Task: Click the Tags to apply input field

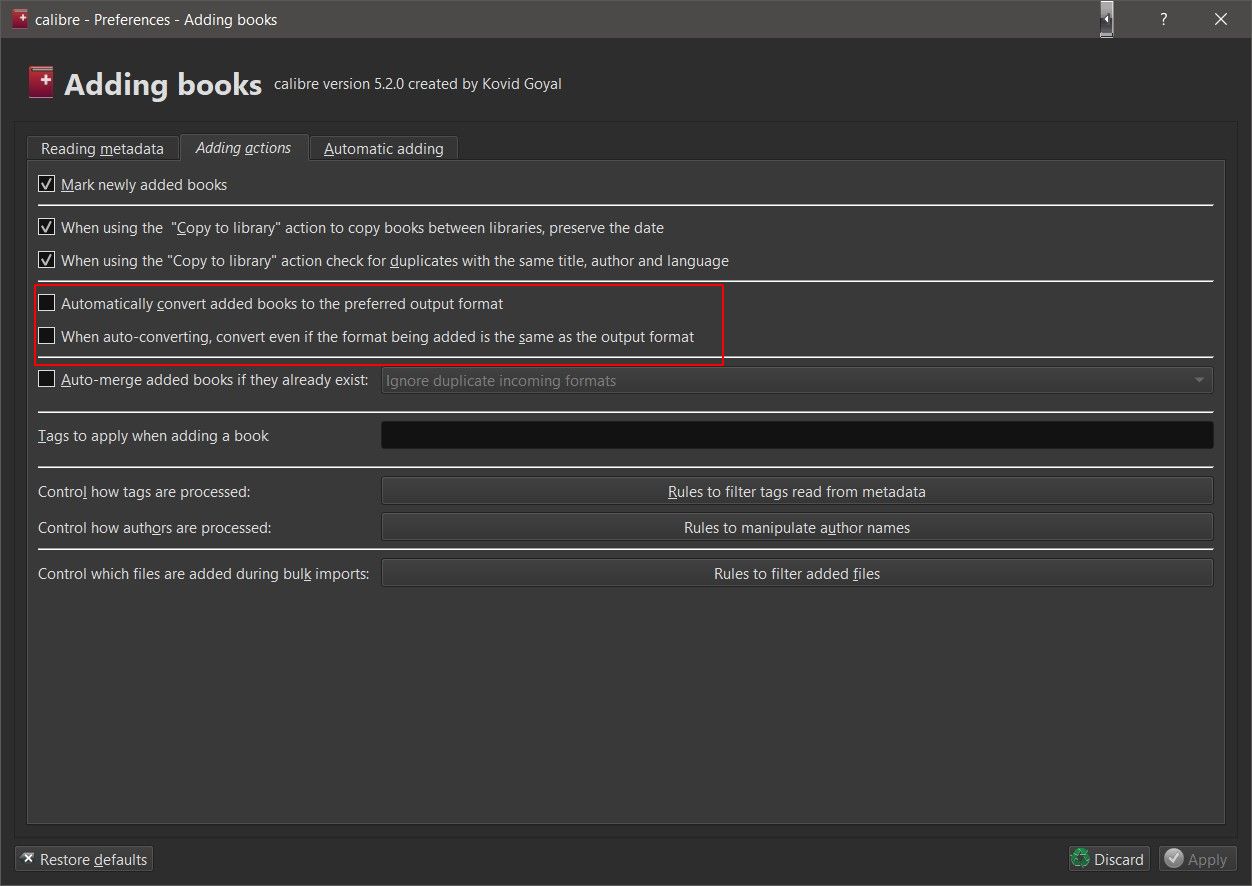Action: tap(796, 435)
